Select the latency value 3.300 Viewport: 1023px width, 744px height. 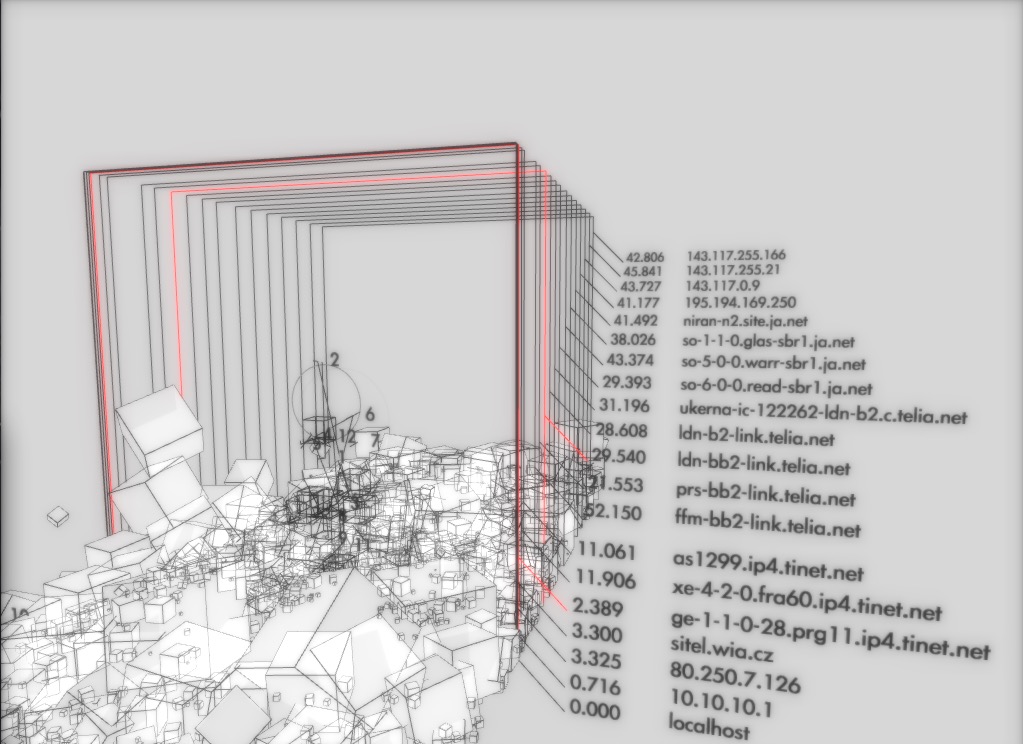point(597,632)
